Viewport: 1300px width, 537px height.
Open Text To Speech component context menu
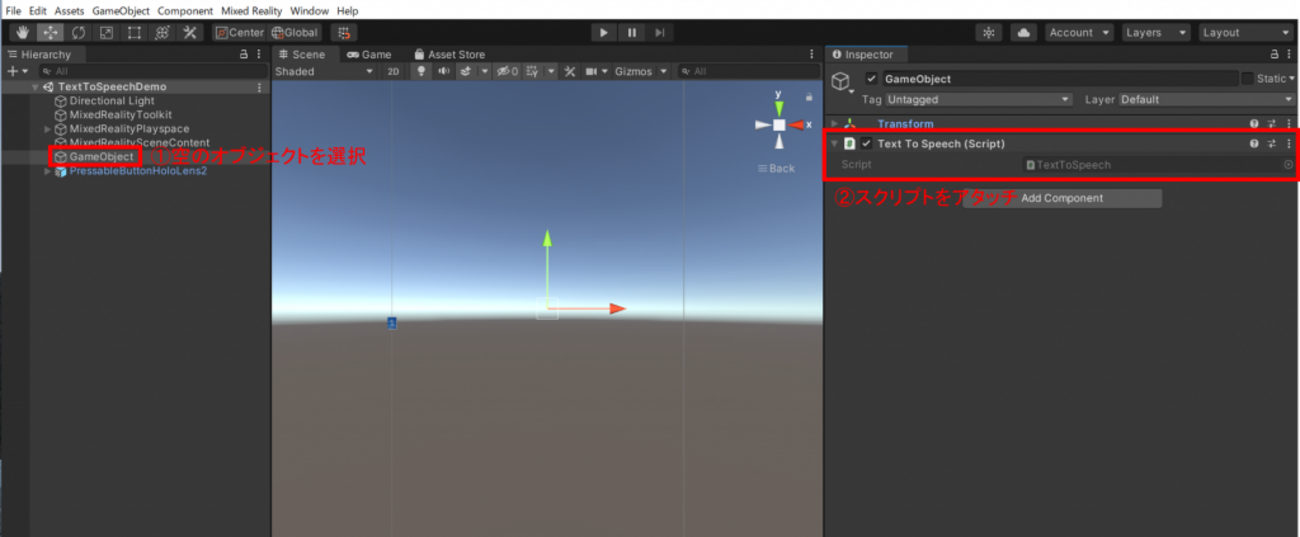pyautogui.click(x=1288, y=144)
